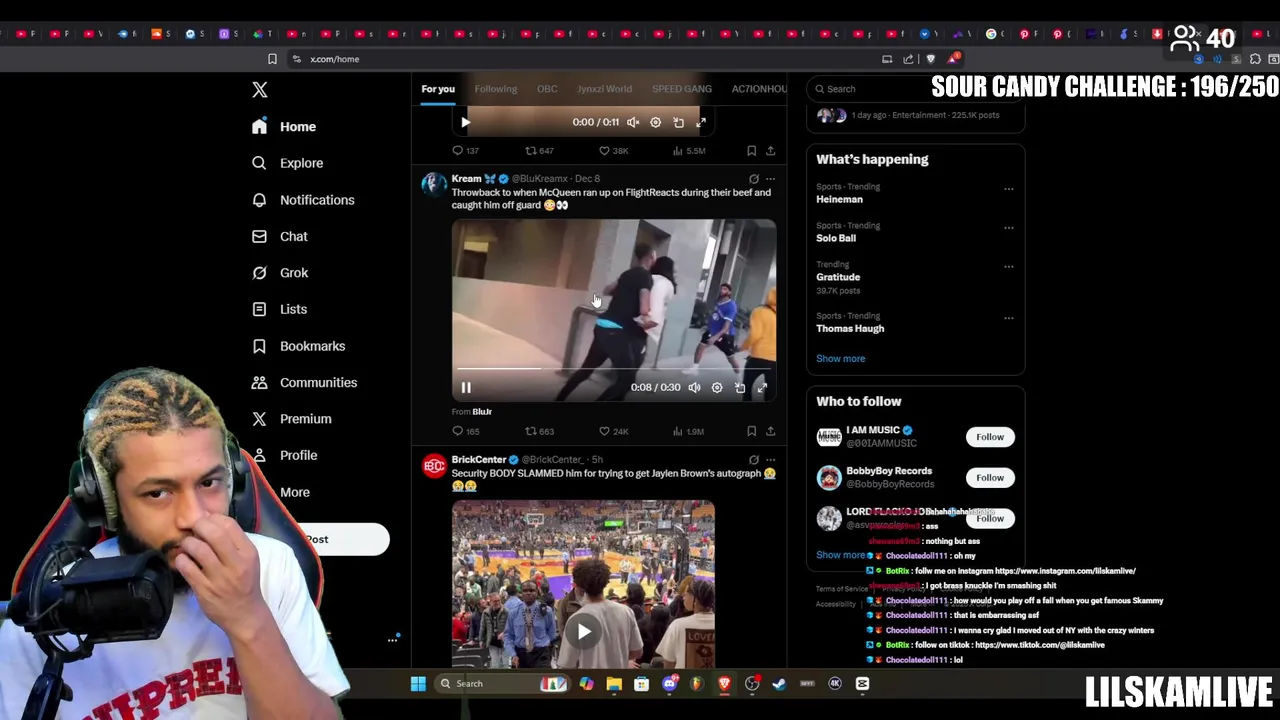Reply to Kream's post with 165 comments
Image resolution: width=1280 pixels, height=720 pixels.
pos(466,432)
